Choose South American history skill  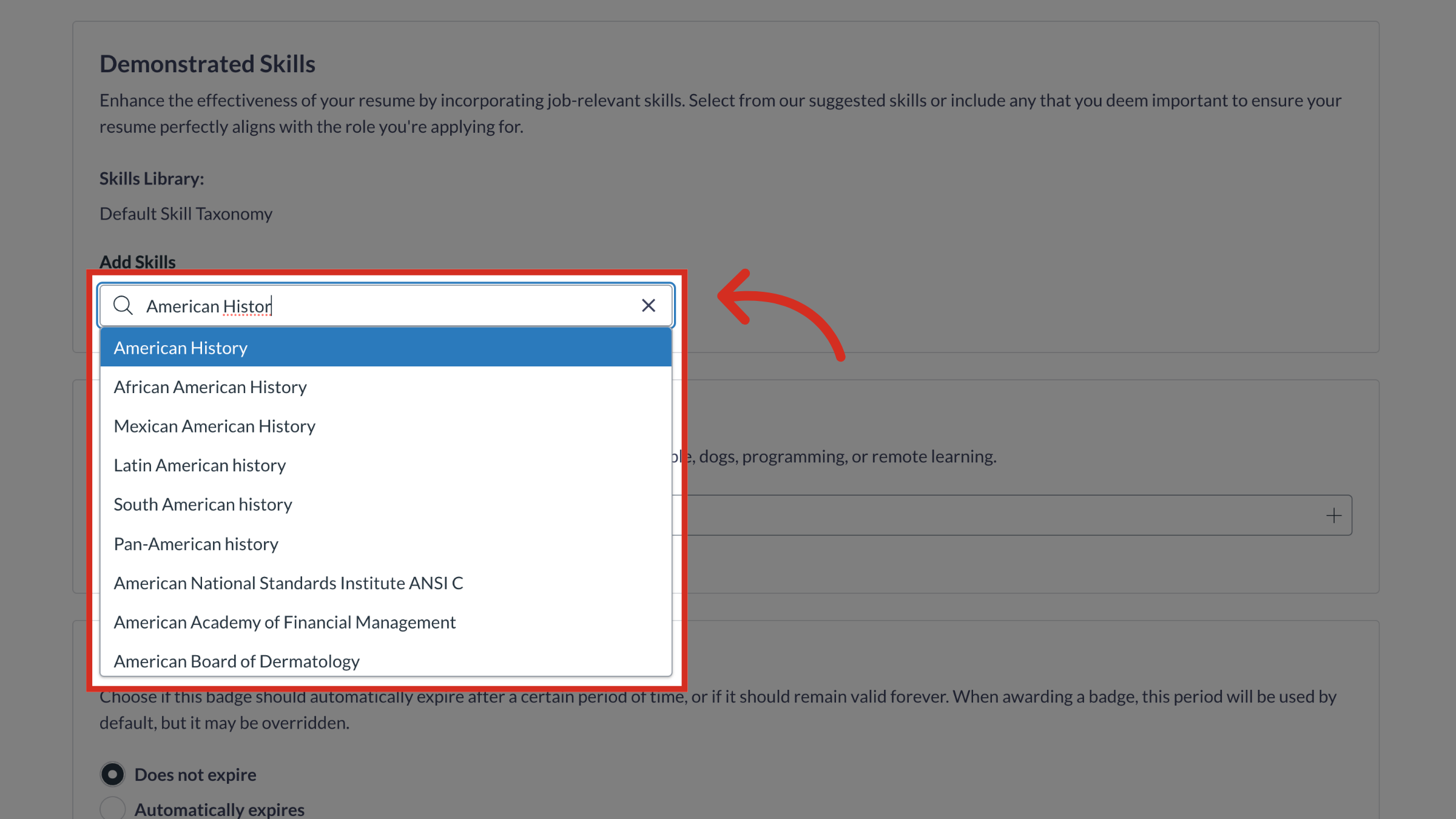tap(203, 504)
